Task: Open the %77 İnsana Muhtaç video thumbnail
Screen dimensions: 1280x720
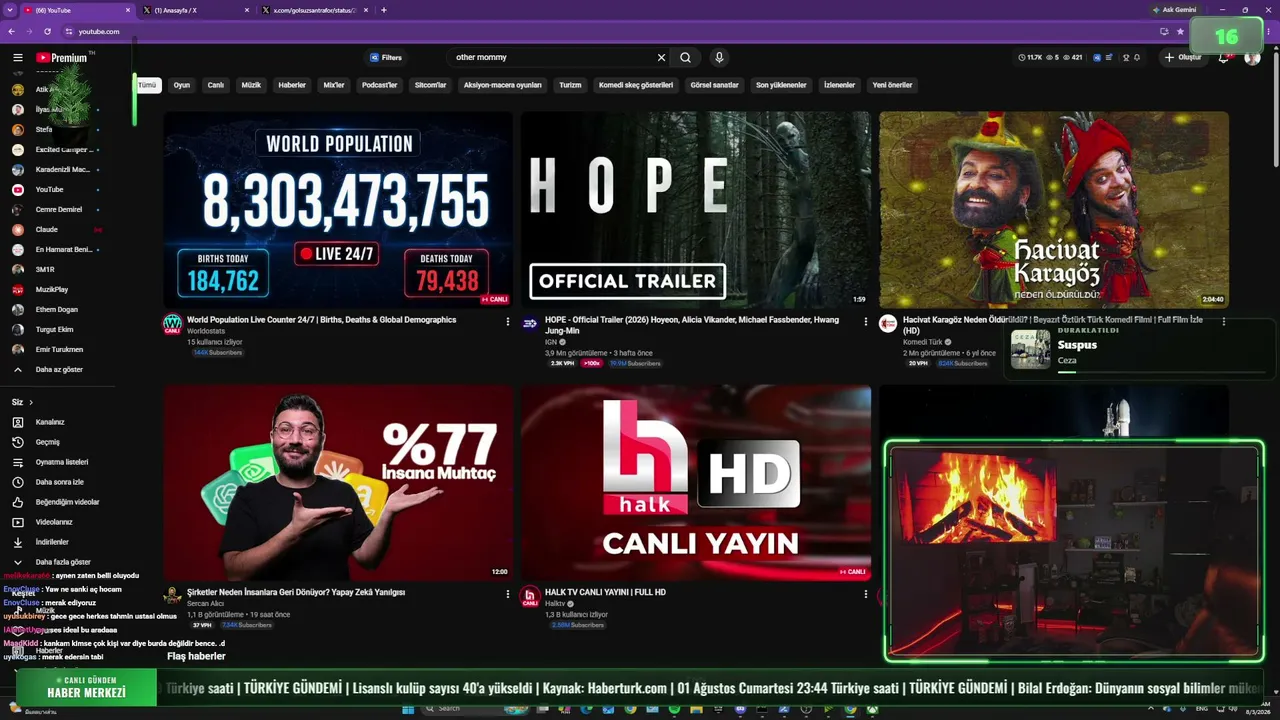Action: click(338, 482)
